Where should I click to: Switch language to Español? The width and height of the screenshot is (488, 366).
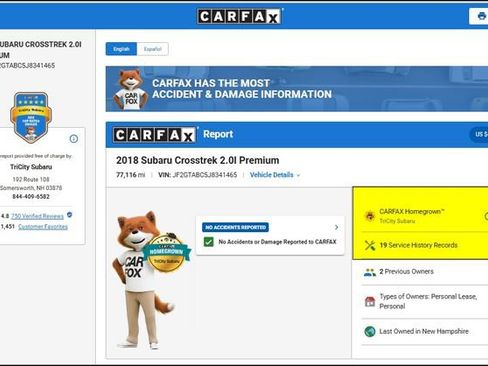152,49
